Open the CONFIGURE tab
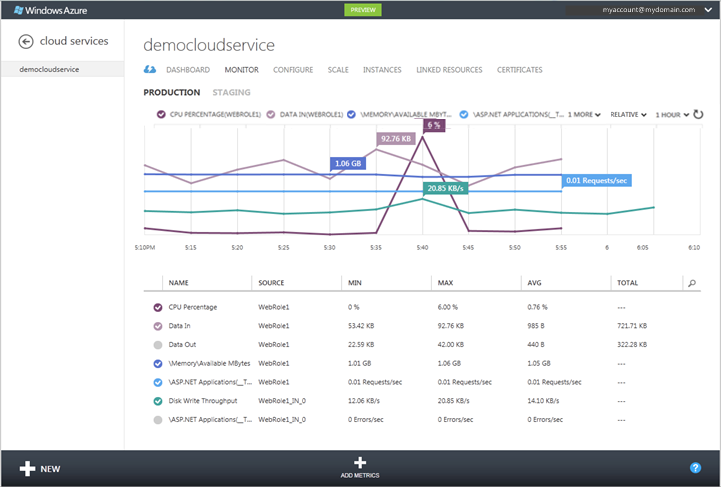This screenshot has height=487, width=721. (293, 70)
